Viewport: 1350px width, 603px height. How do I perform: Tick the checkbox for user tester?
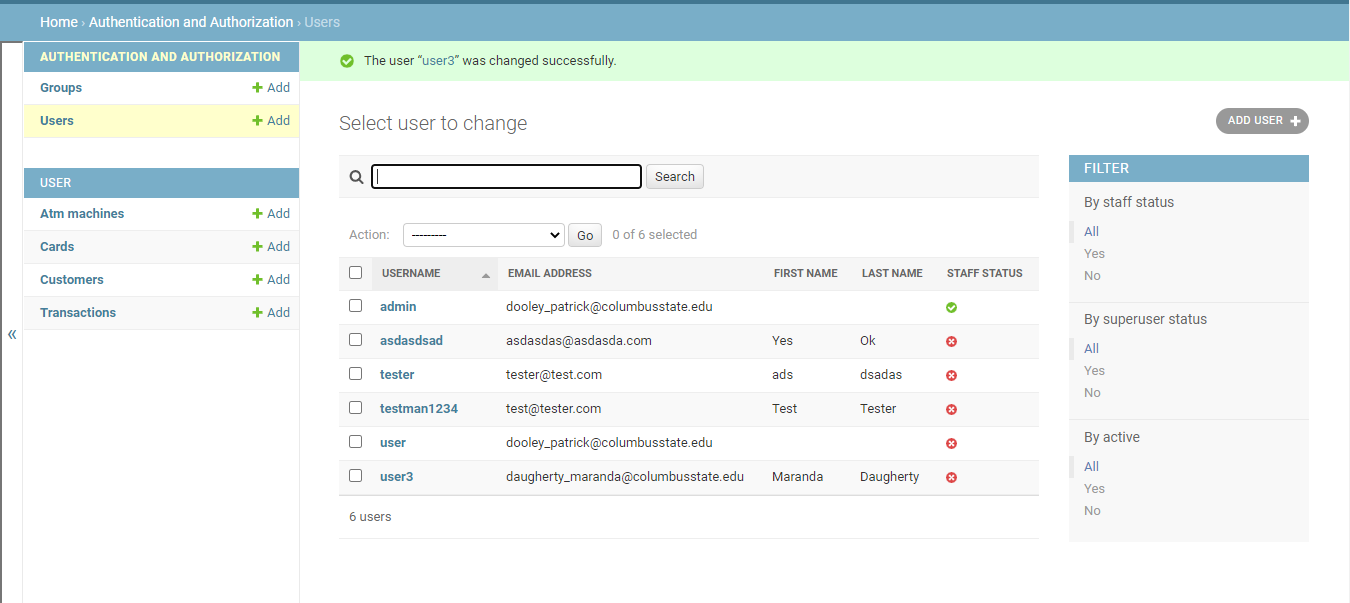(x=355, y=374)
